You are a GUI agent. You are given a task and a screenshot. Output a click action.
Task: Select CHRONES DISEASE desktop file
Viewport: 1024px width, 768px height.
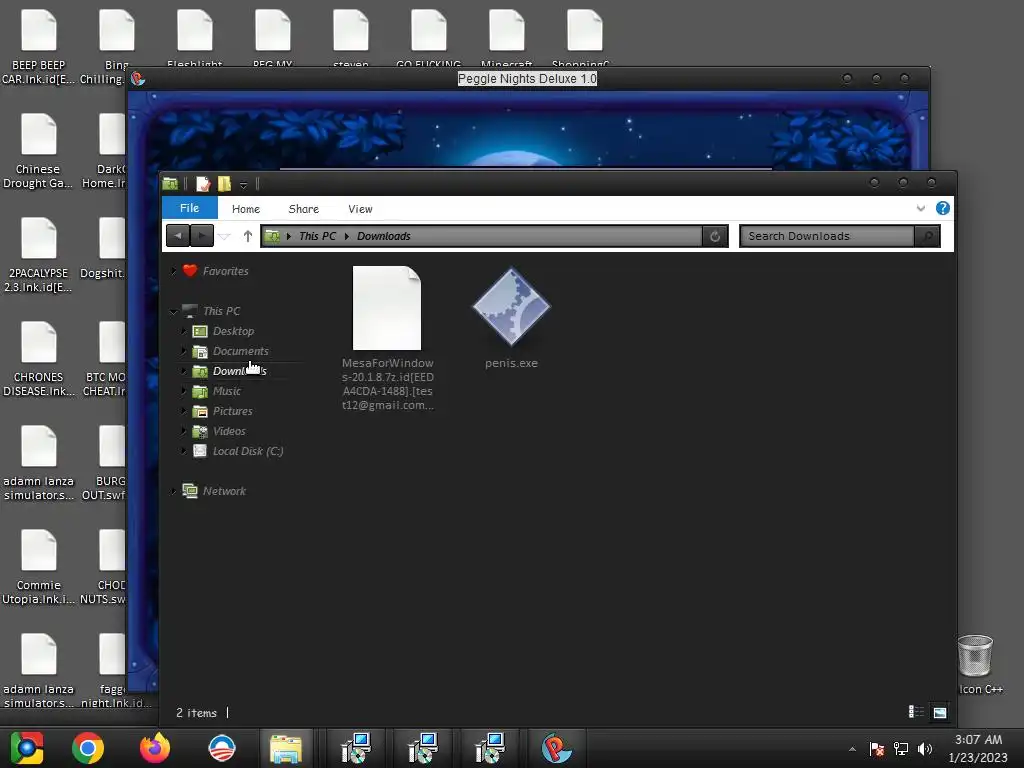39,359
